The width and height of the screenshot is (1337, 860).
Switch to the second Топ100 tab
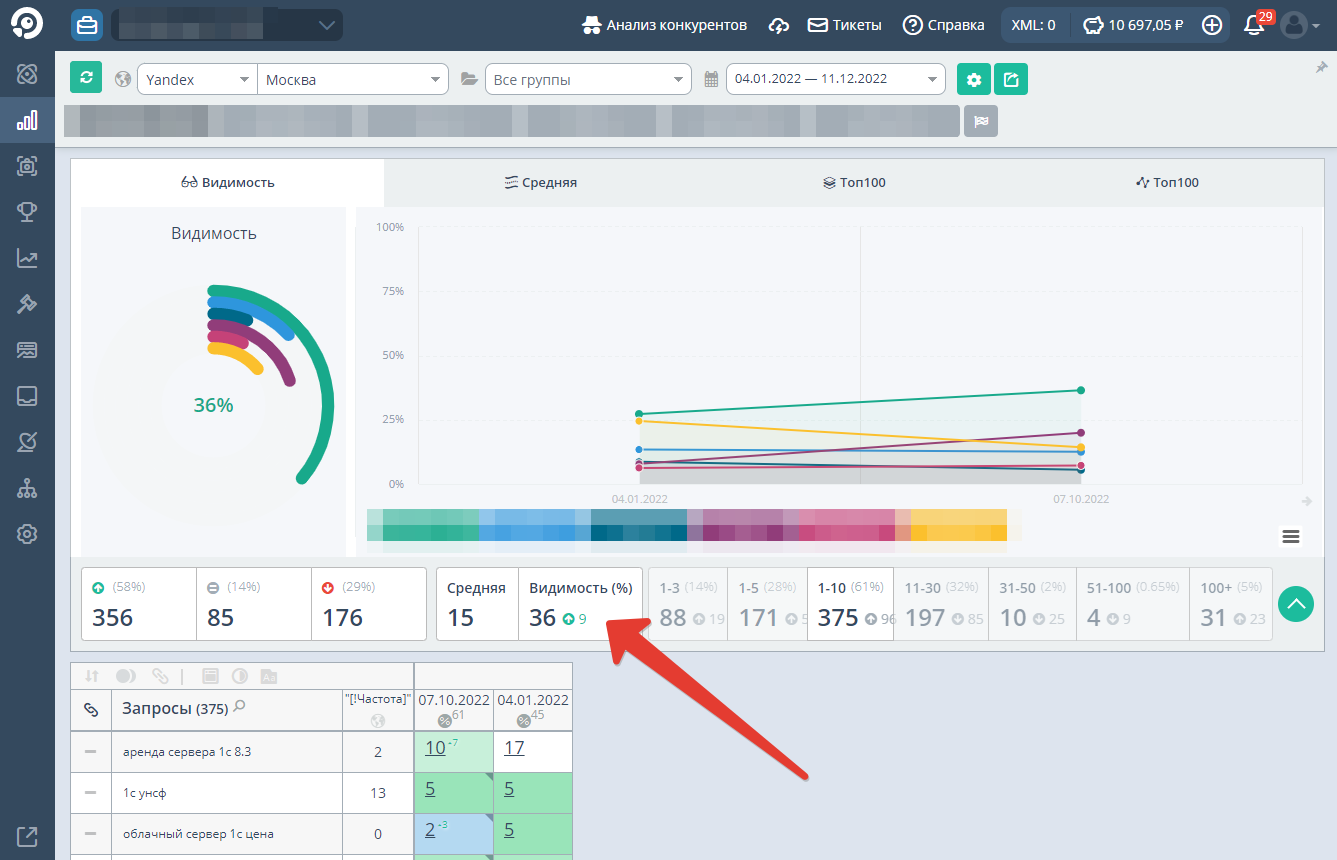(x=1167, y=182)
